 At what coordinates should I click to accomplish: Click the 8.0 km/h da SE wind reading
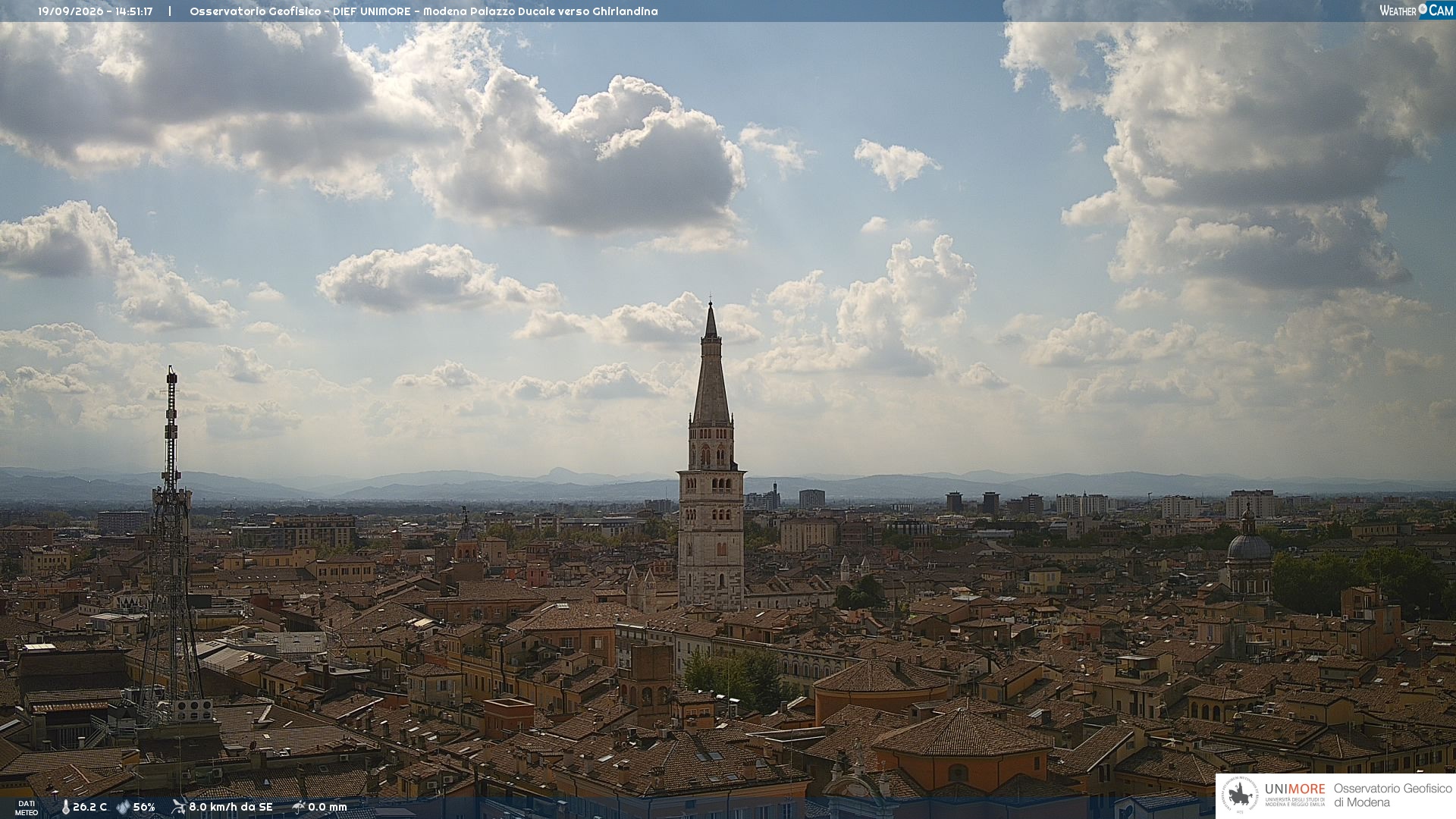pyautogui.click(x=231, y=807)
